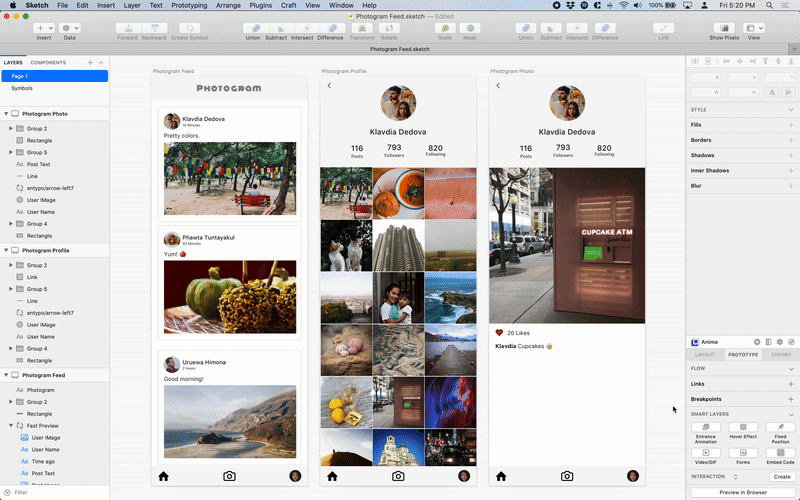Click the Embed Code icon

780,454
